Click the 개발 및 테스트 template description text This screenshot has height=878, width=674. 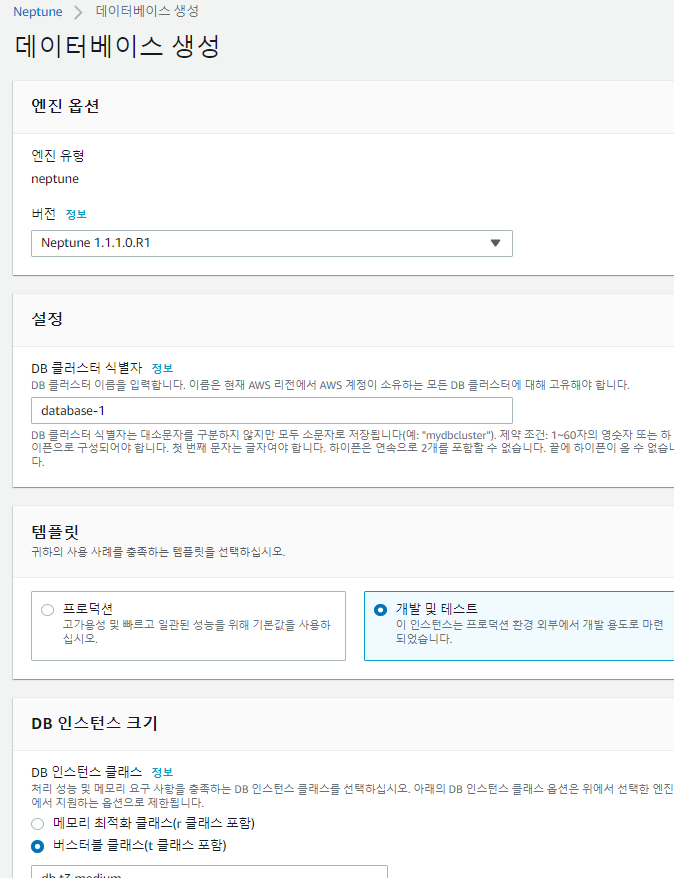click(x=530, y=631)
